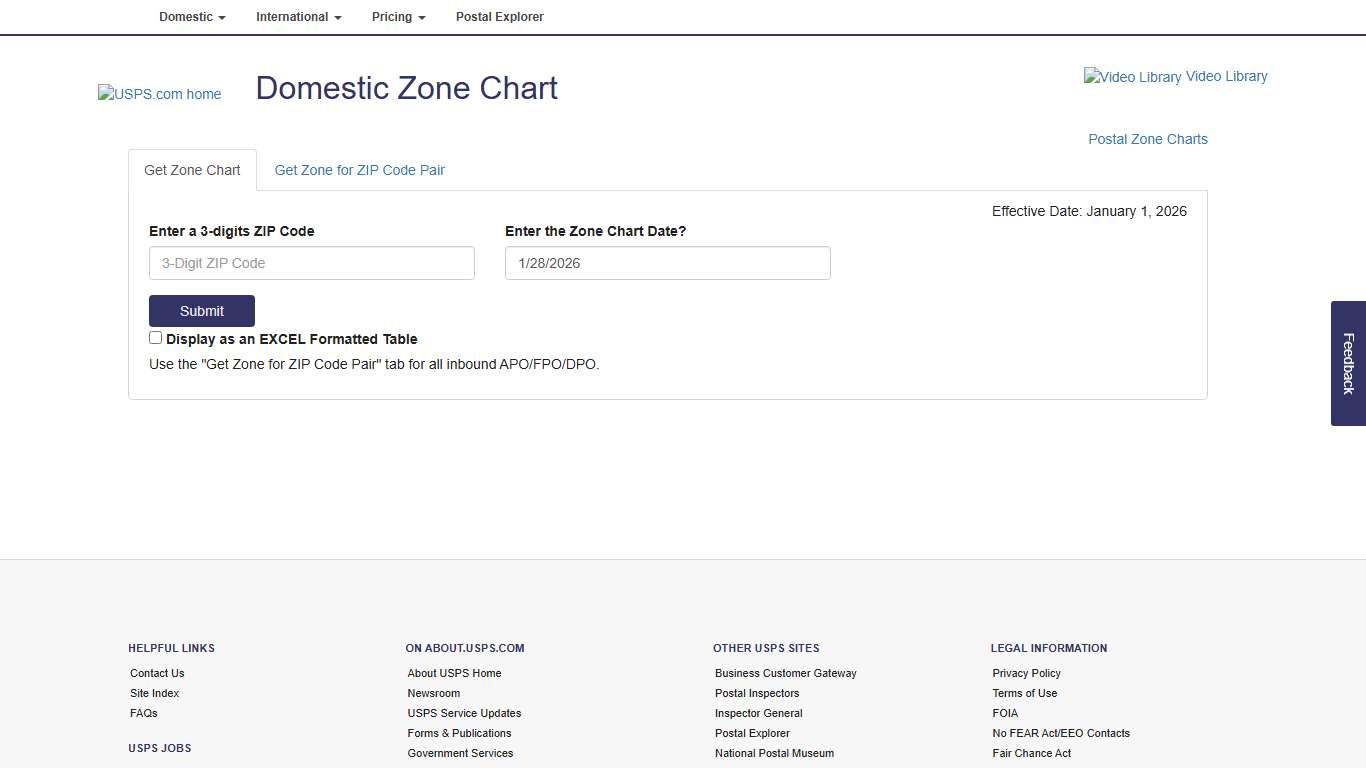
Task: Open the Business Customer Gateway link
Action: 785,673
